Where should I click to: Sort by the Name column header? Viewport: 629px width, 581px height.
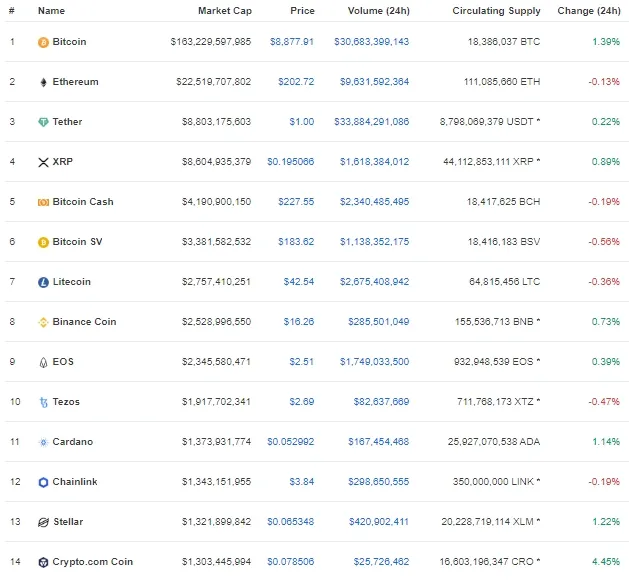click(x=51, y=11)
